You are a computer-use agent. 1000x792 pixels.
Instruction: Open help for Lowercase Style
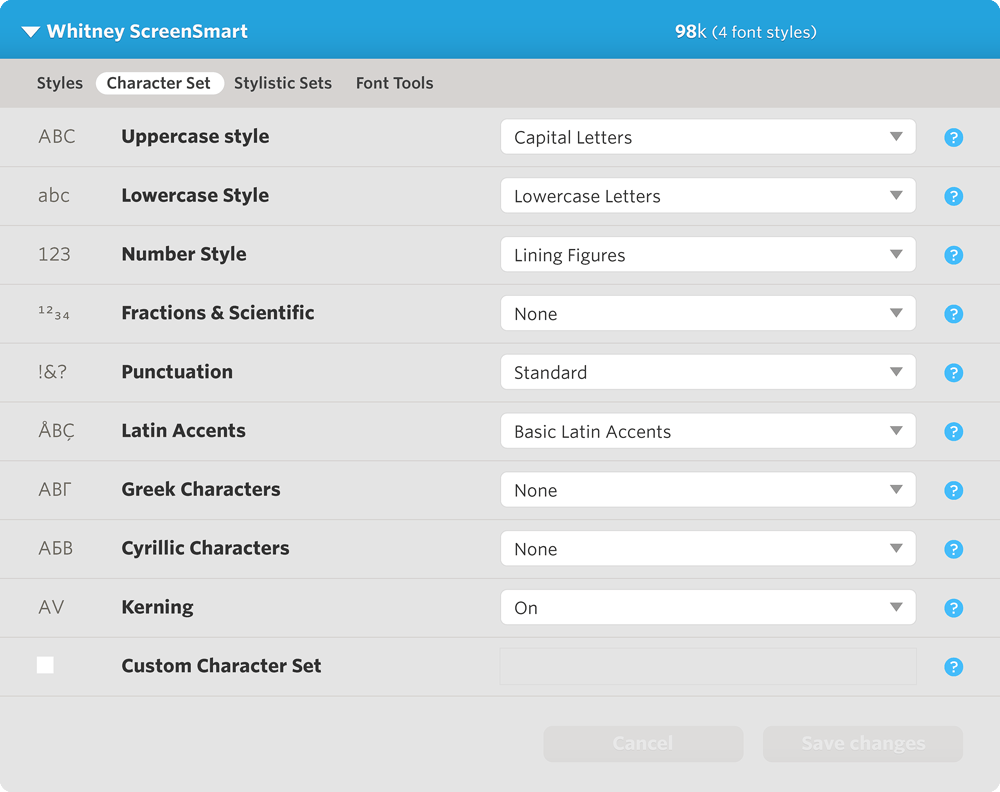(953, 196)
